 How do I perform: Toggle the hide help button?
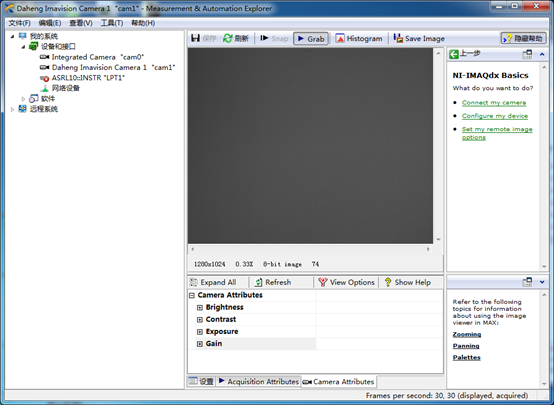point(524,38)
